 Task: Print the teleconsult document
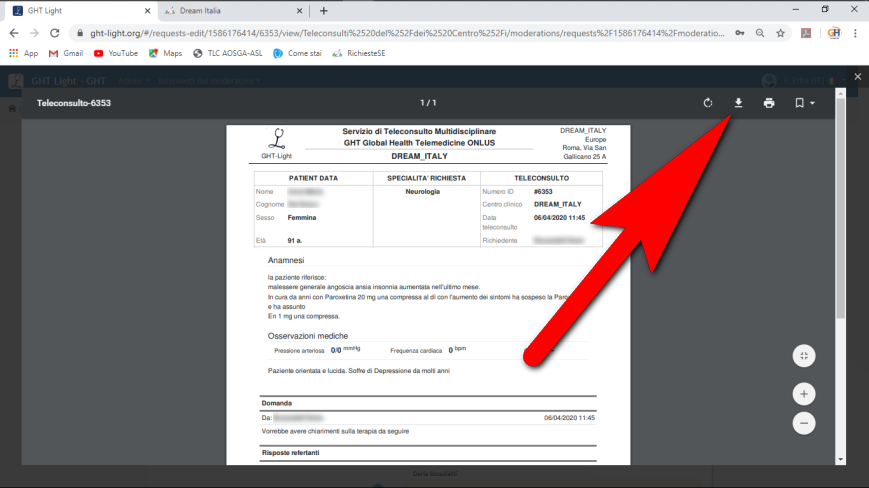pyautogui.click(x=768, y=103)
